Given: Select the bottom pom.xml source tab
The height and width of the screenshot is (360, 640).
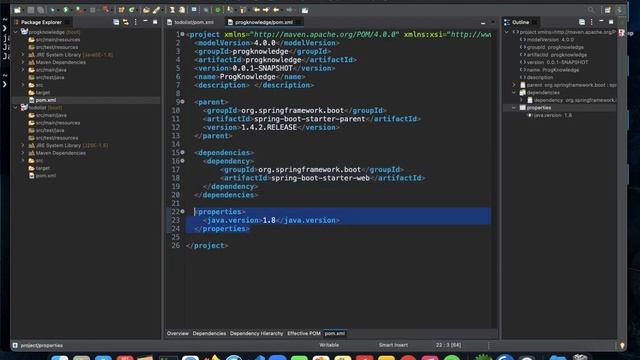Looking at the screenshot, I should [x=335, y=333].
